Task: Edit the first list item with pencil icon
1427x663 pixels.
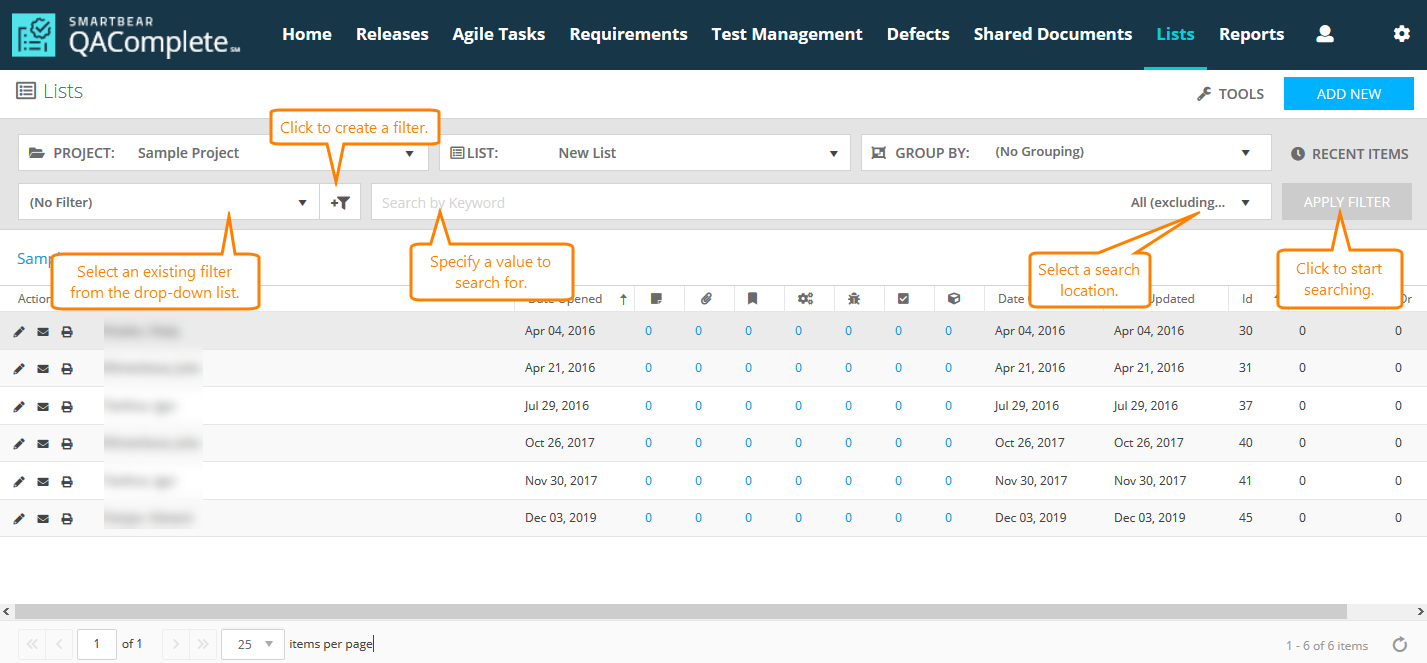Action: tap(18, 330)
